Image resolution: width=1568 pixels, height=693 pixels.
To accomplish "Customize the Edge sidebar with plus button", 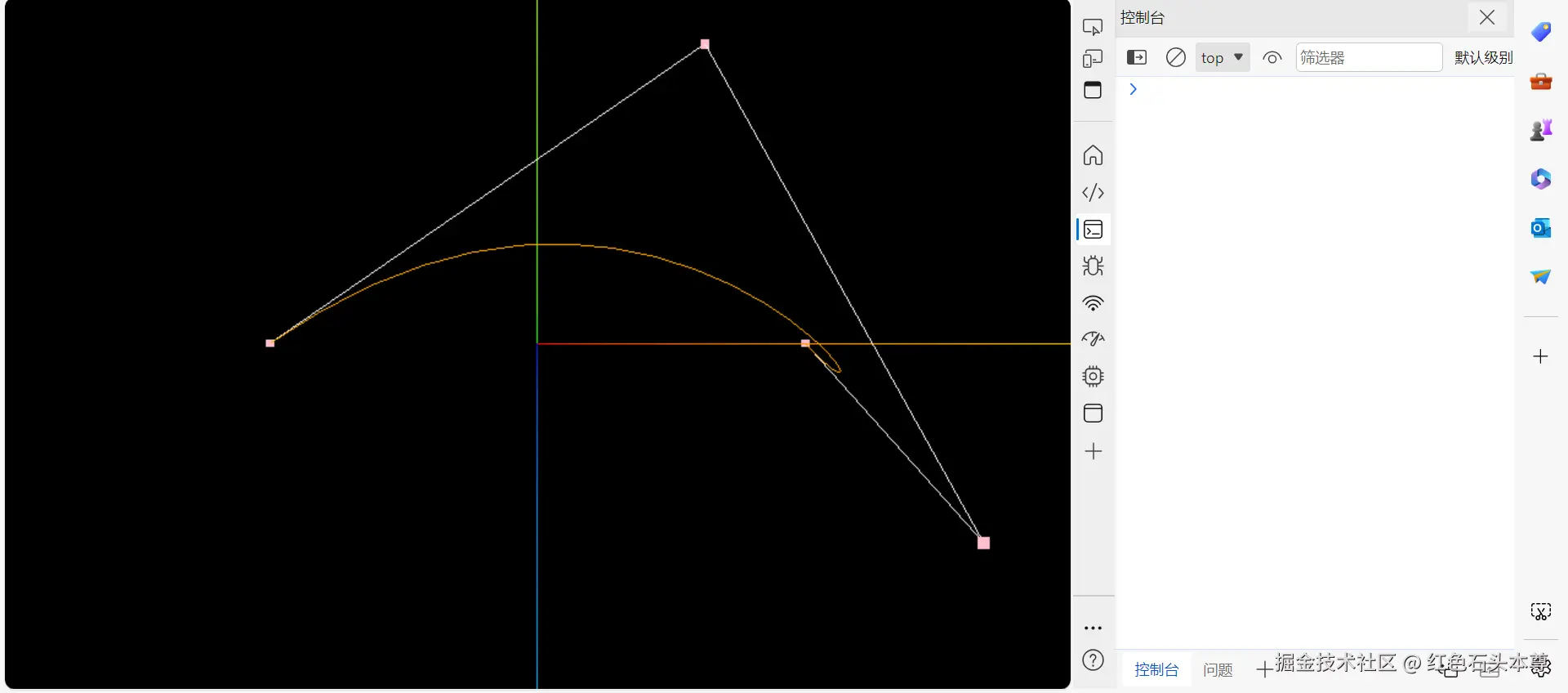I will pyautogui.click(x=1541, y=356).
